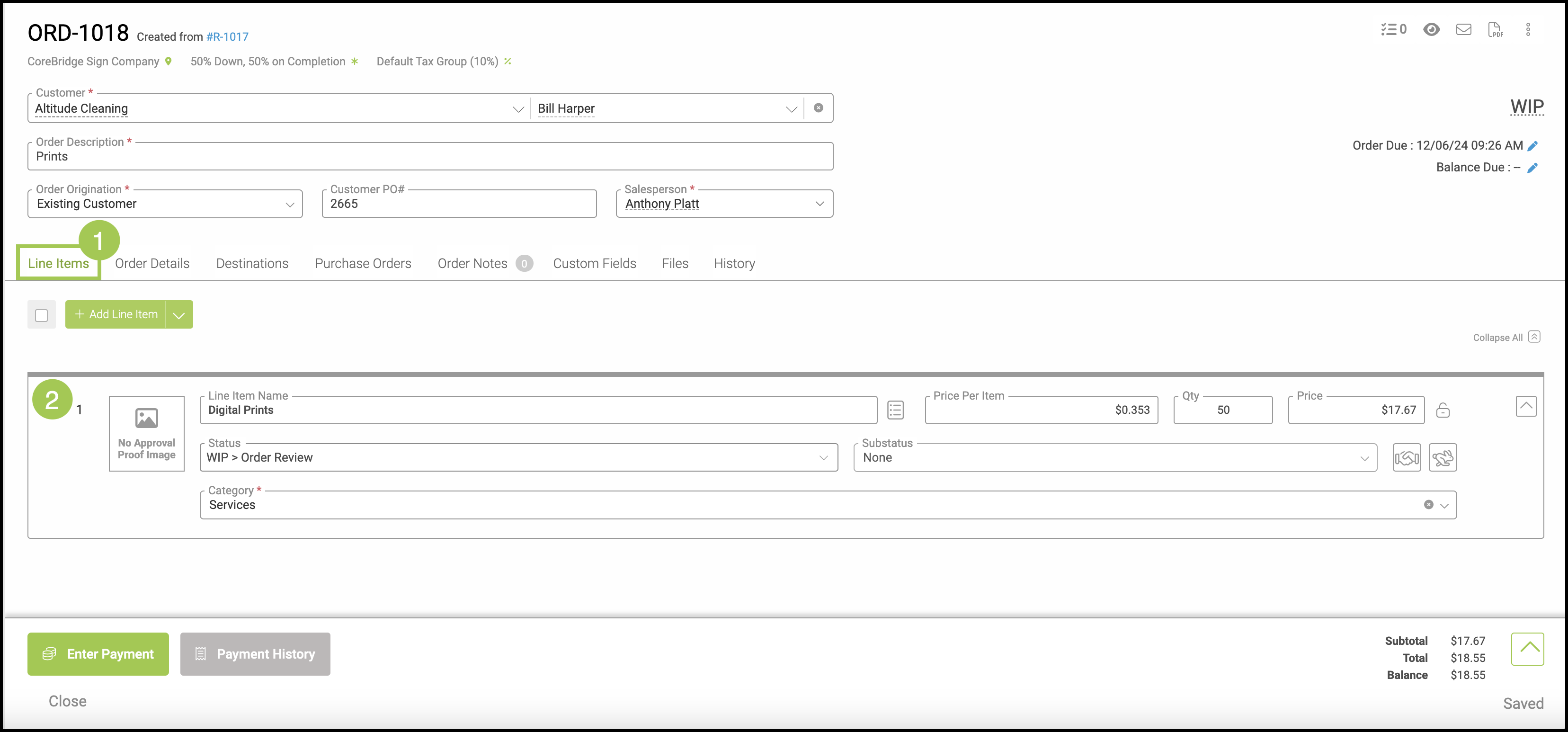Click the eye preview icon

[x=1431, y=29]
